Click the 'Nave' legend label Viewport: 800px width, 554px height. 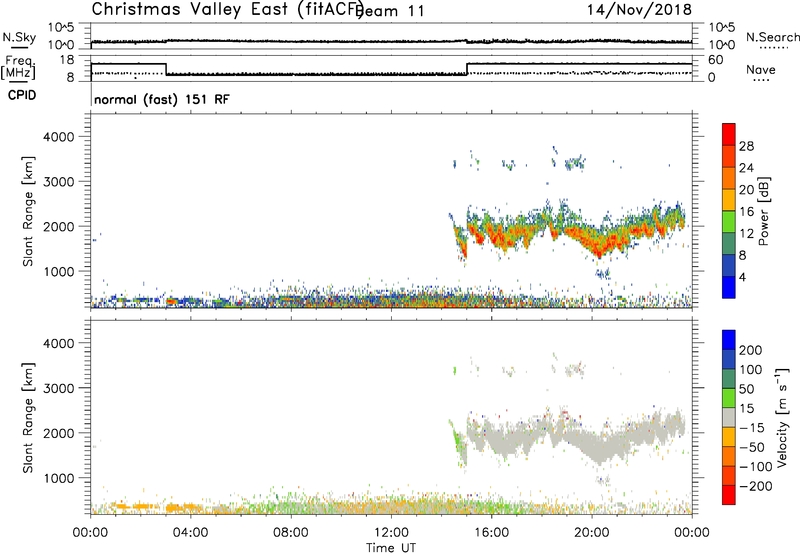coord(761,70)
